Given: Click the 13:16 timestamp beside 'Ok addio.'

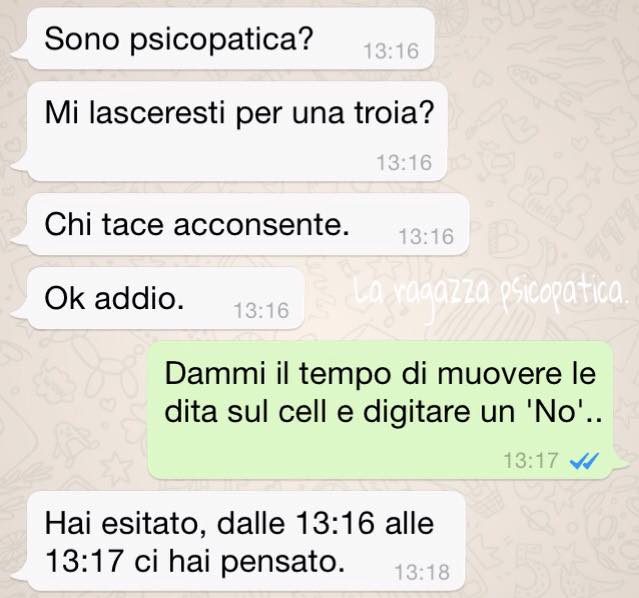Looking at the screenshot, I should (x=261, y=311).
